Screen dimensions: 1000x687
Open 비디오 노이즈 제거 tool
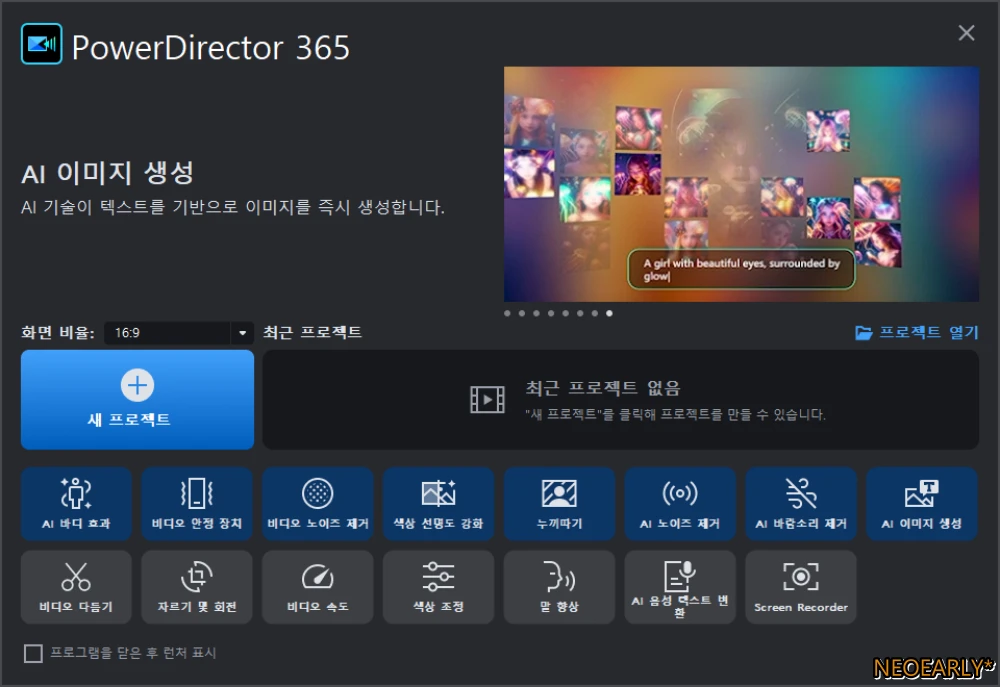point(318,504)
